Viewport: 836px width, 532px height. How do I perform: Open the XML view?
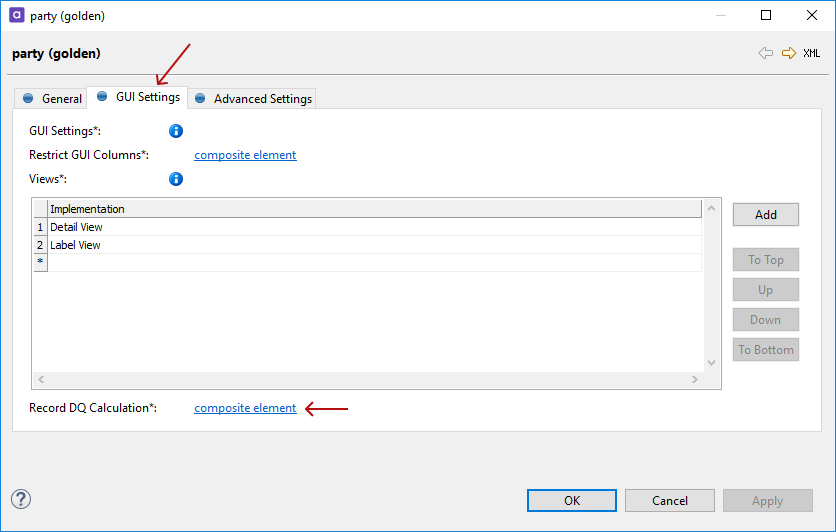point(811,53)
